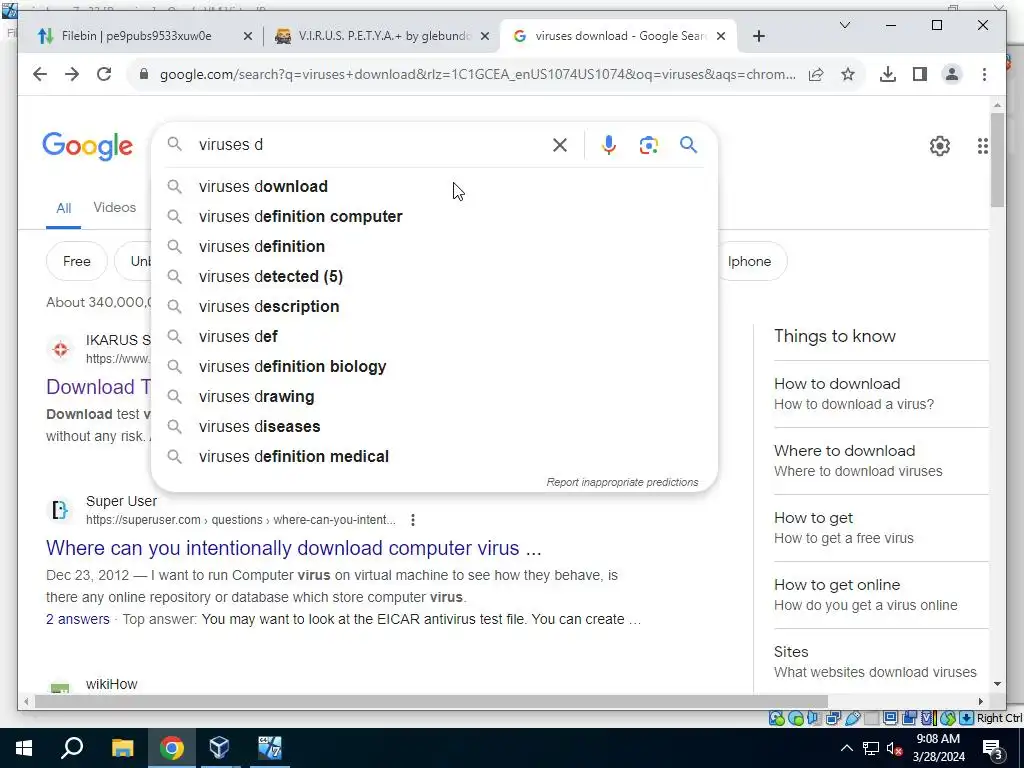Viewport: 1024px width, 768px height.
Task: Open Chrome profile avatar
Action: (x=952, y=74)
